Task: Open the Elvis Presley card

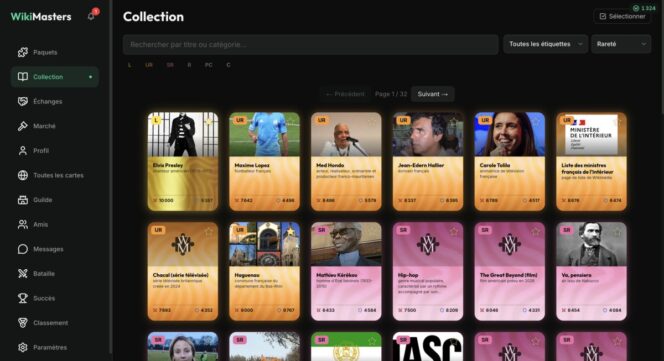Action: click(x=183, y=161)
